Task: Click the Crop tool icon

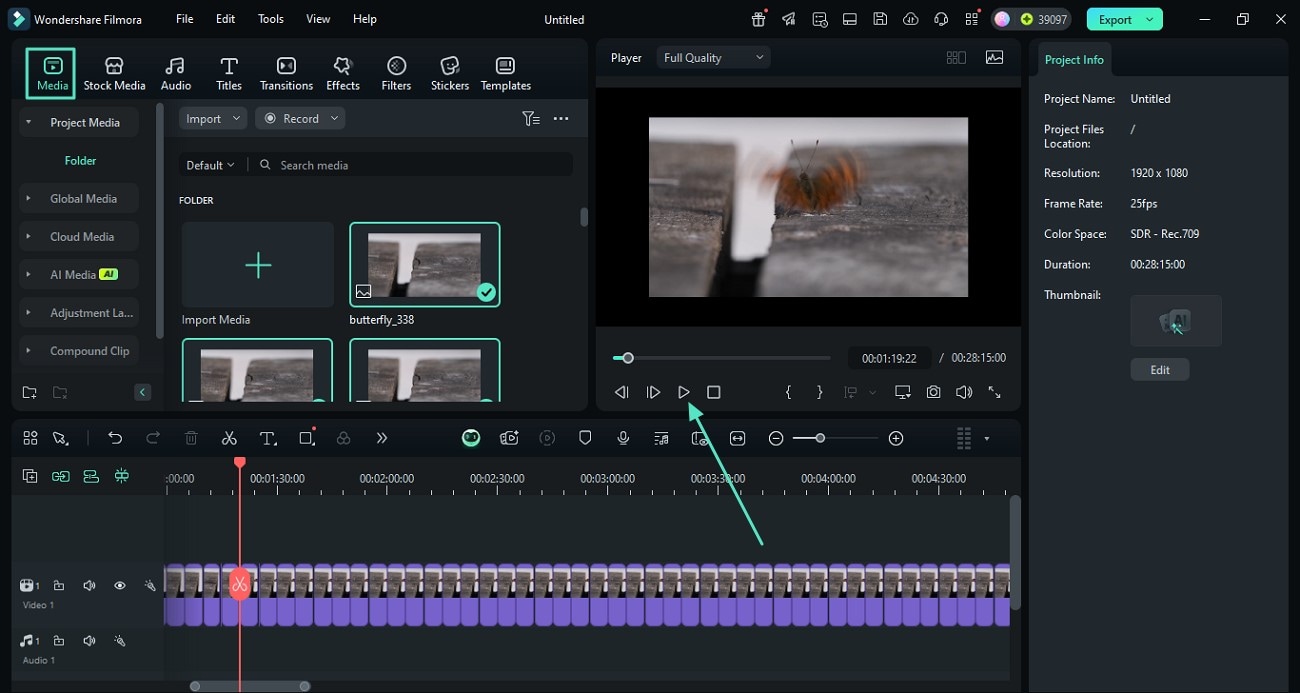Action: point(306,438)
